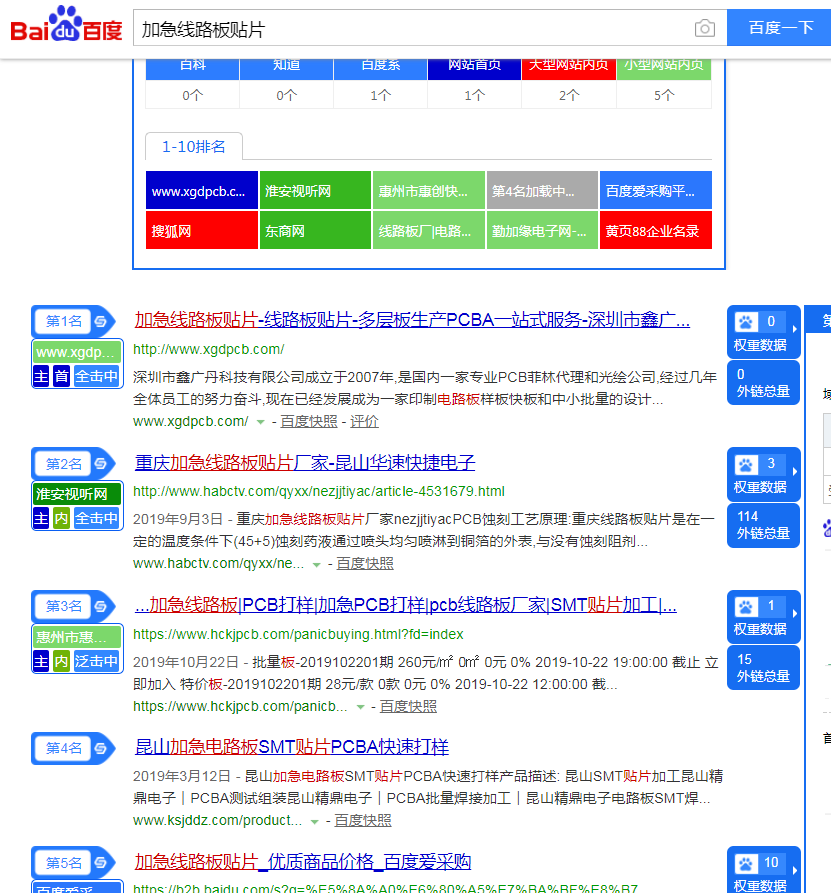Click 全击中 tag under 淮安视听网 label
Image resolution: width=831 pixels, height=893 pixels.
point(97,519)
